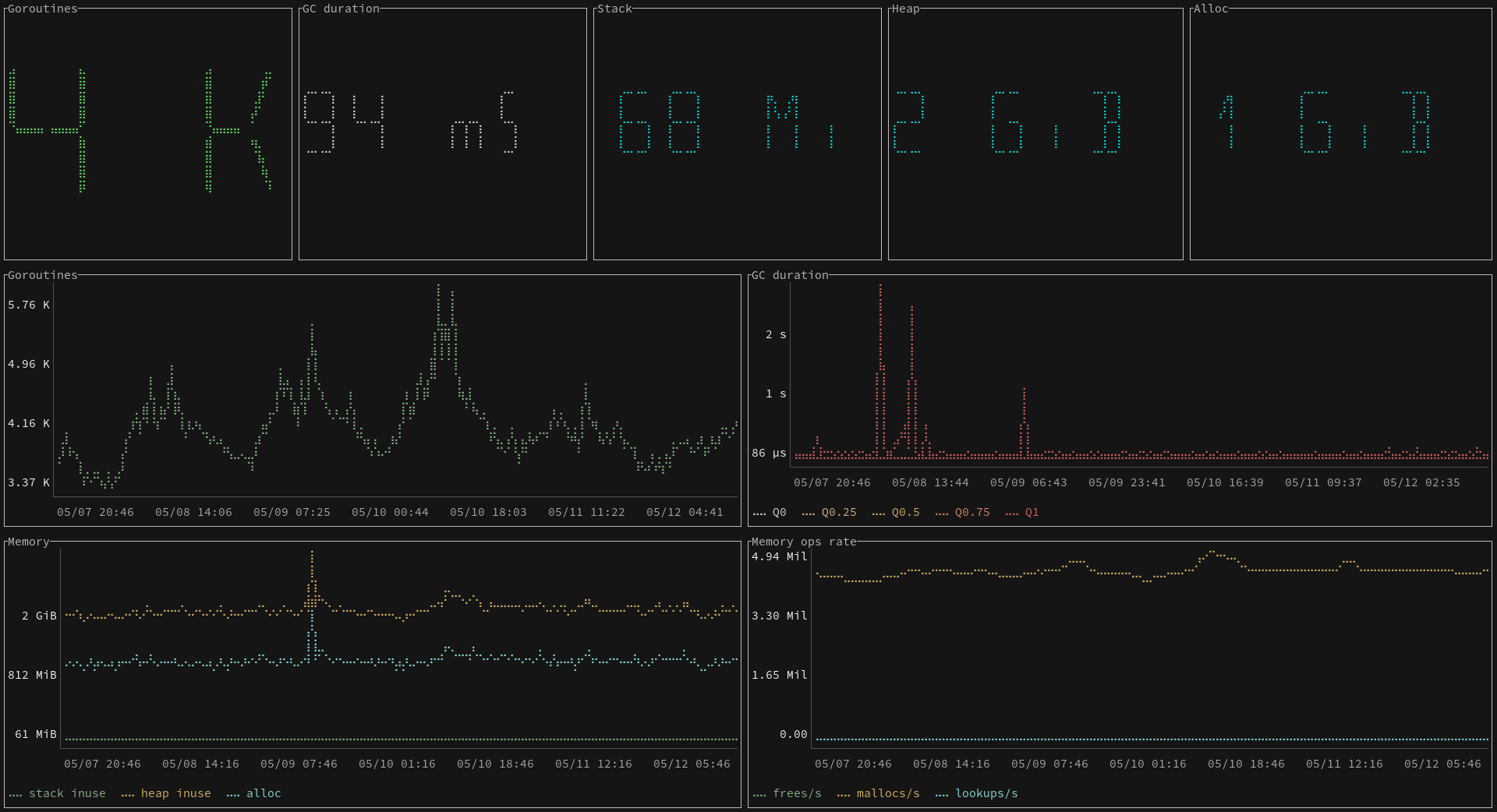Image resolution: width=1497 pixels, height=812 pixels.
Task: Click the 05/09 06:43 time label
Action: 1028,482
